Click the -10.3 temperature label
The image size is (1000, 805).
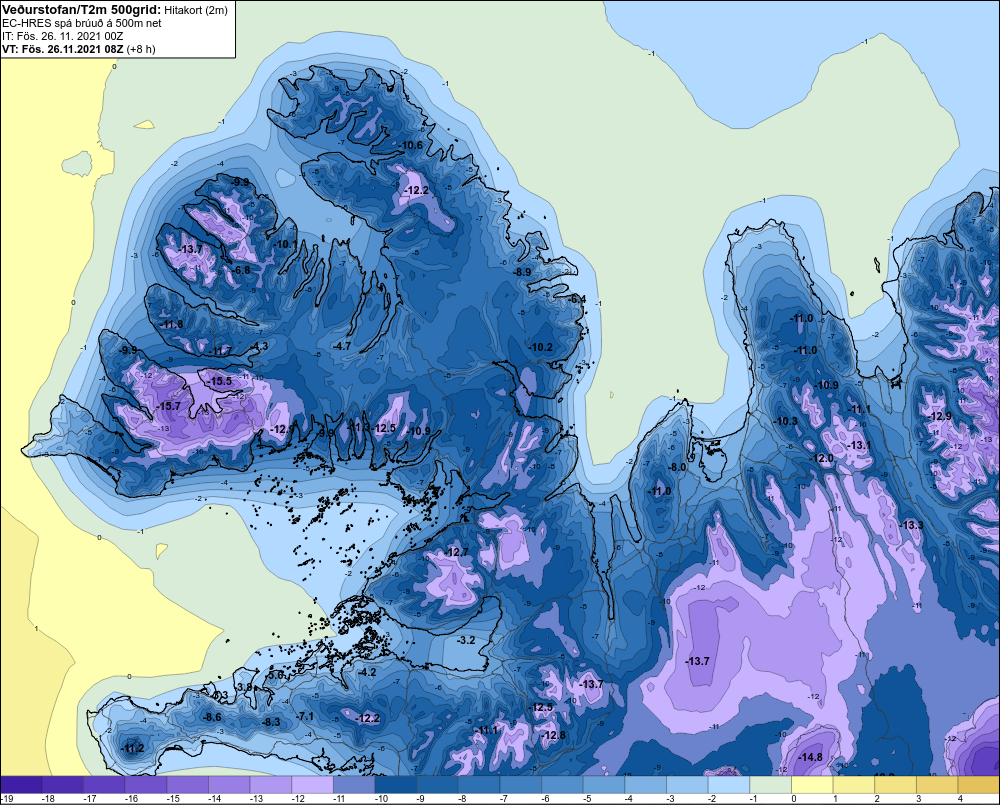click(786, 422)
